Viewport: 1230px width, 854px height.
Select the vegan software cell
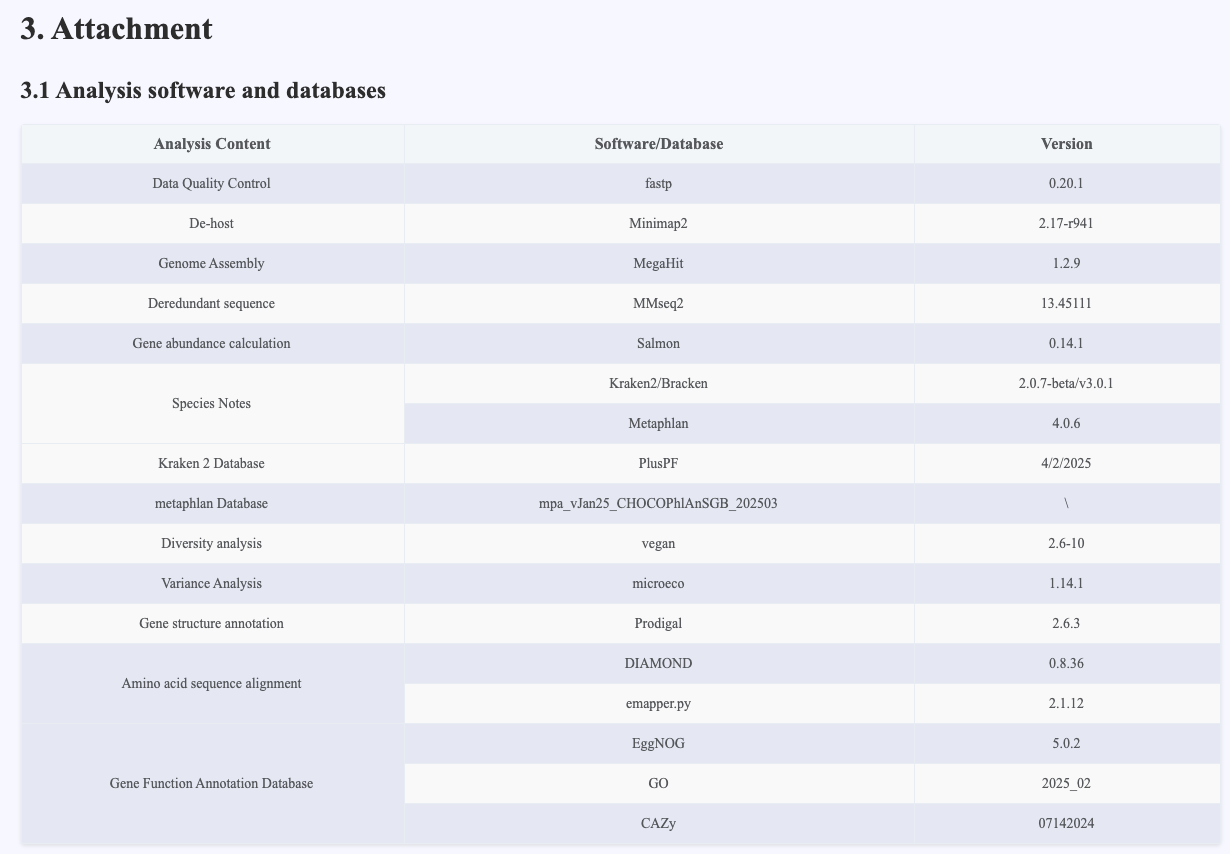click(658, 544)
